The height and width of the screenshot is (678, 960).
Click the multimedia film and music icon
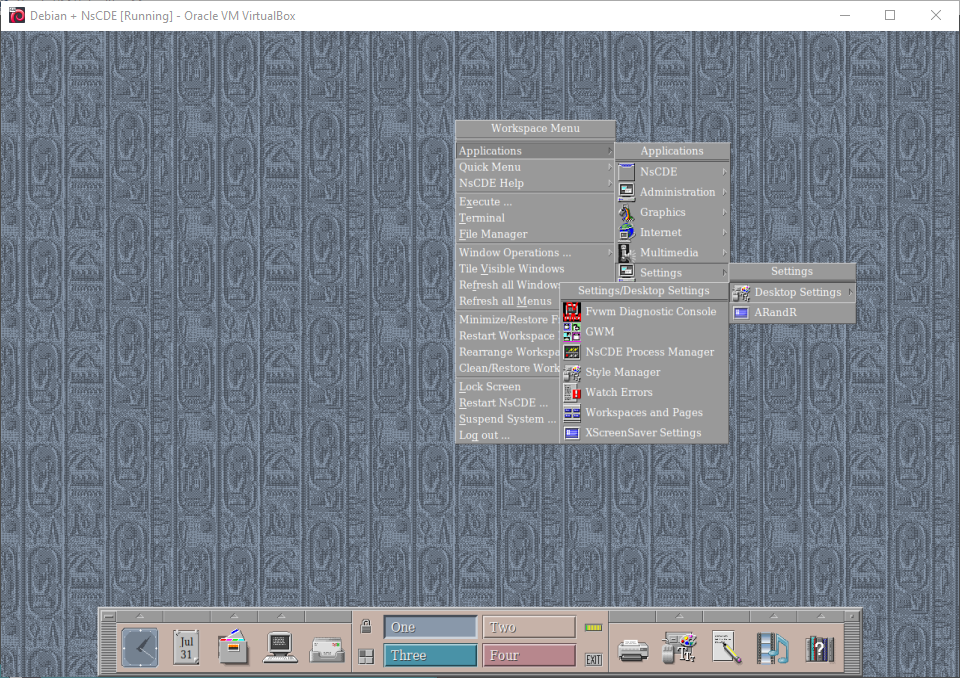pos(773,649)
